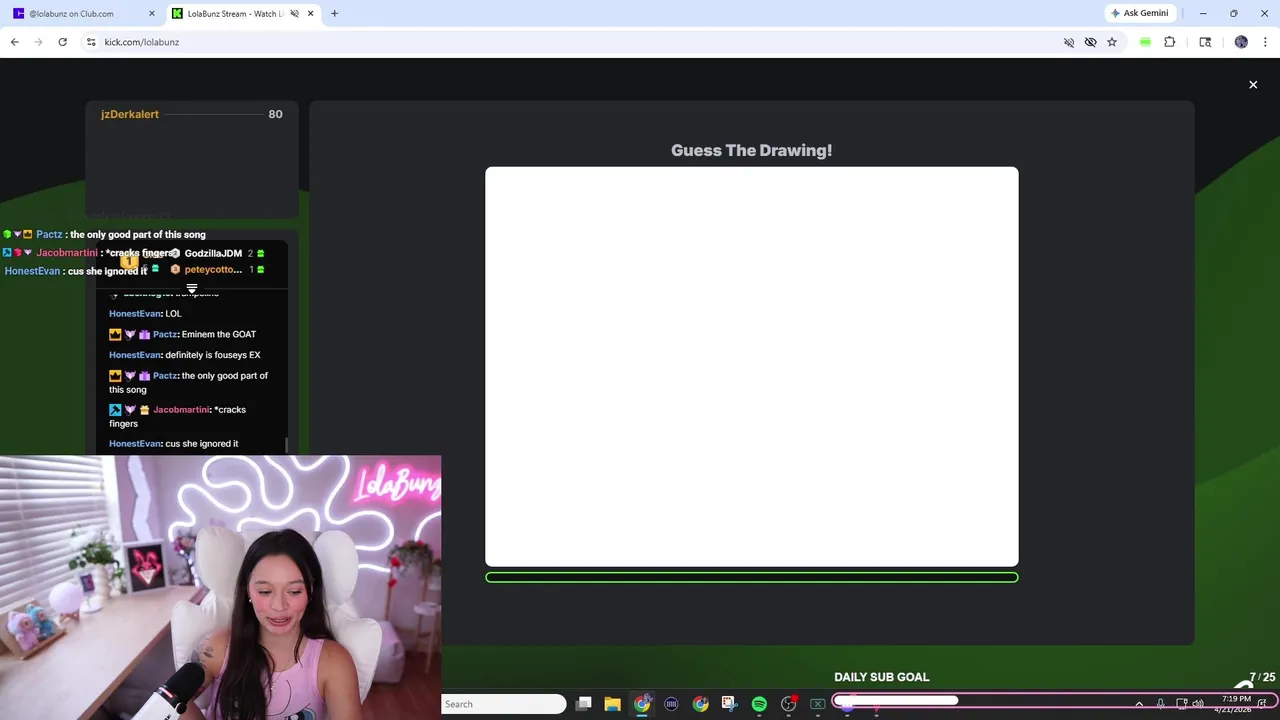This screenshot has width=1280, height=720.
Task: Open OBS Studio from the taskbar
Action: pyautogui.click(x=788, y=704)
